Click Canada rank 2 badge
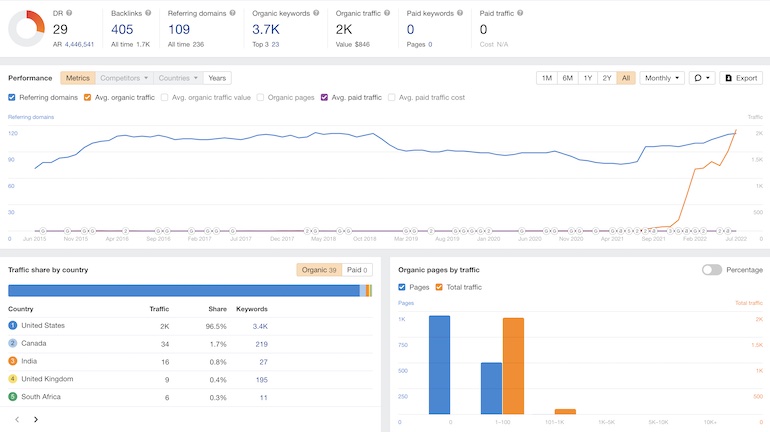Viewport: 770px width, 432px height. tap(13, 343)
